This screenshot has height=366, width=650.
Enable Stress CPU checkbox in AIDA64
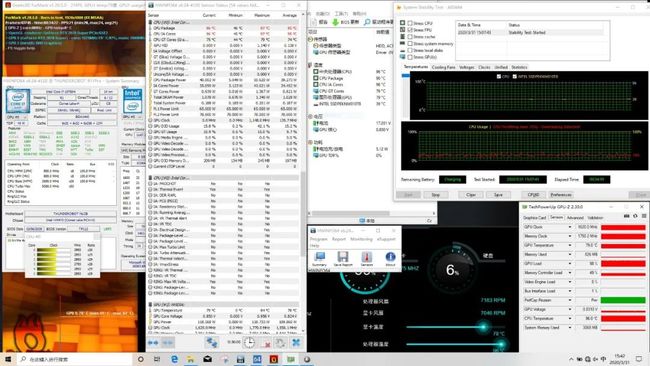coord(410,23)
